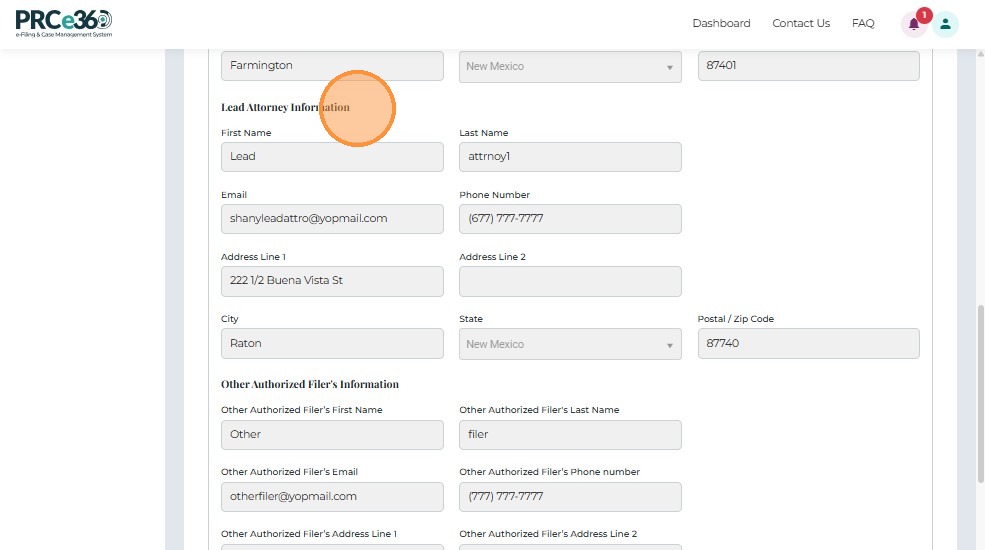
Task: Click the empty Address Line 2 field
Action: pyautogui.click(x=570, y=281)
